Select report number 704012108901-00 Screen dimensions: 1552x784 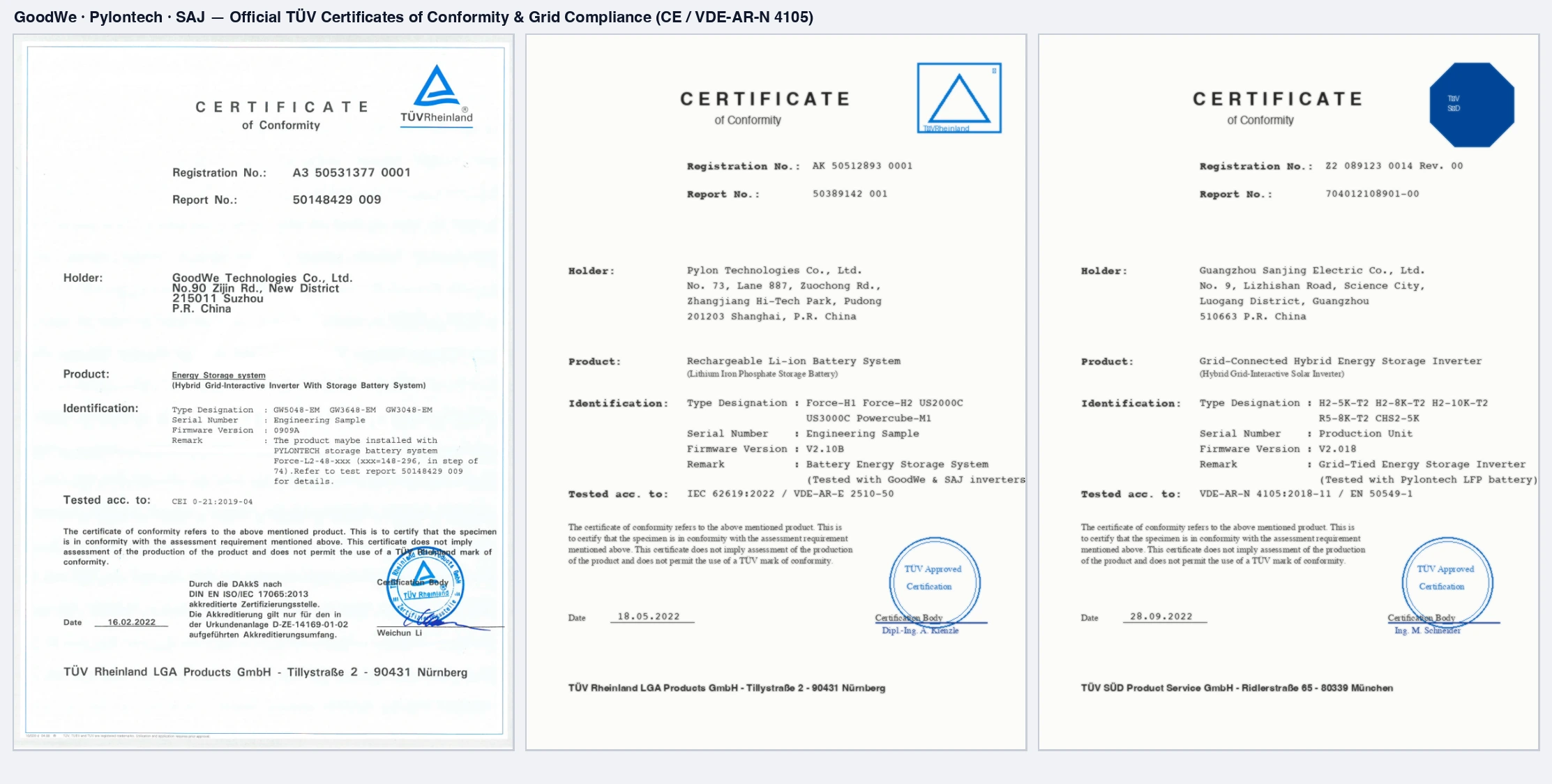[1372, 194]
